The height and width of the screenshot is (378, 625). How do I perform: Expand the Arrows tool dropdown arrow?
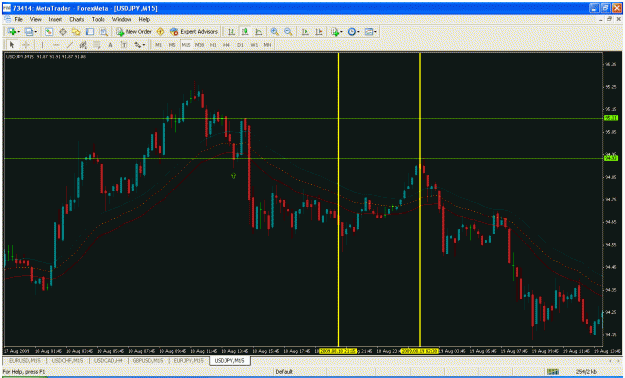coord(144,45)
